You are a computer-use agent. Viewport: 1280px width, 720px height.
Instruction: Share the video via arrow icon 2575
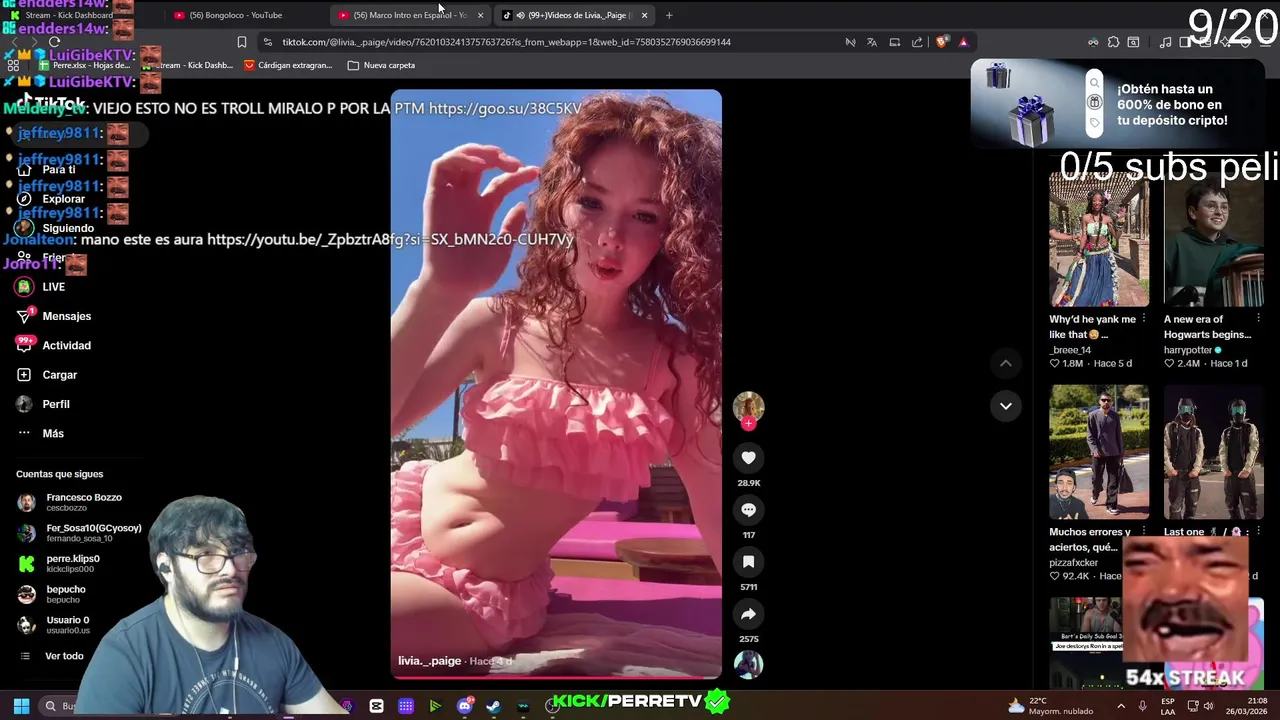748,614
